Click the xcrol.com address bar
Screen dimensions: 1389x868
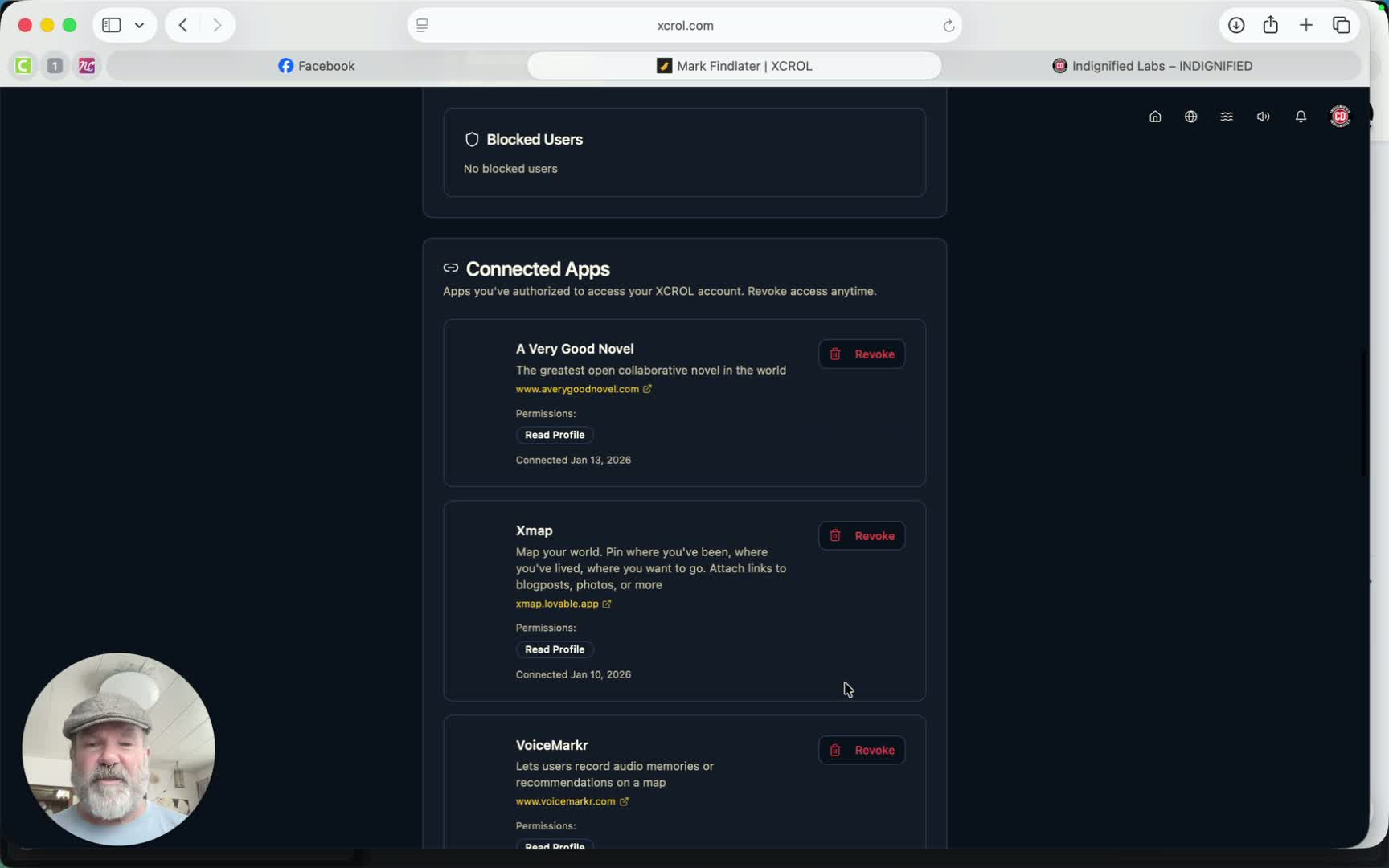tap(685, 26)
